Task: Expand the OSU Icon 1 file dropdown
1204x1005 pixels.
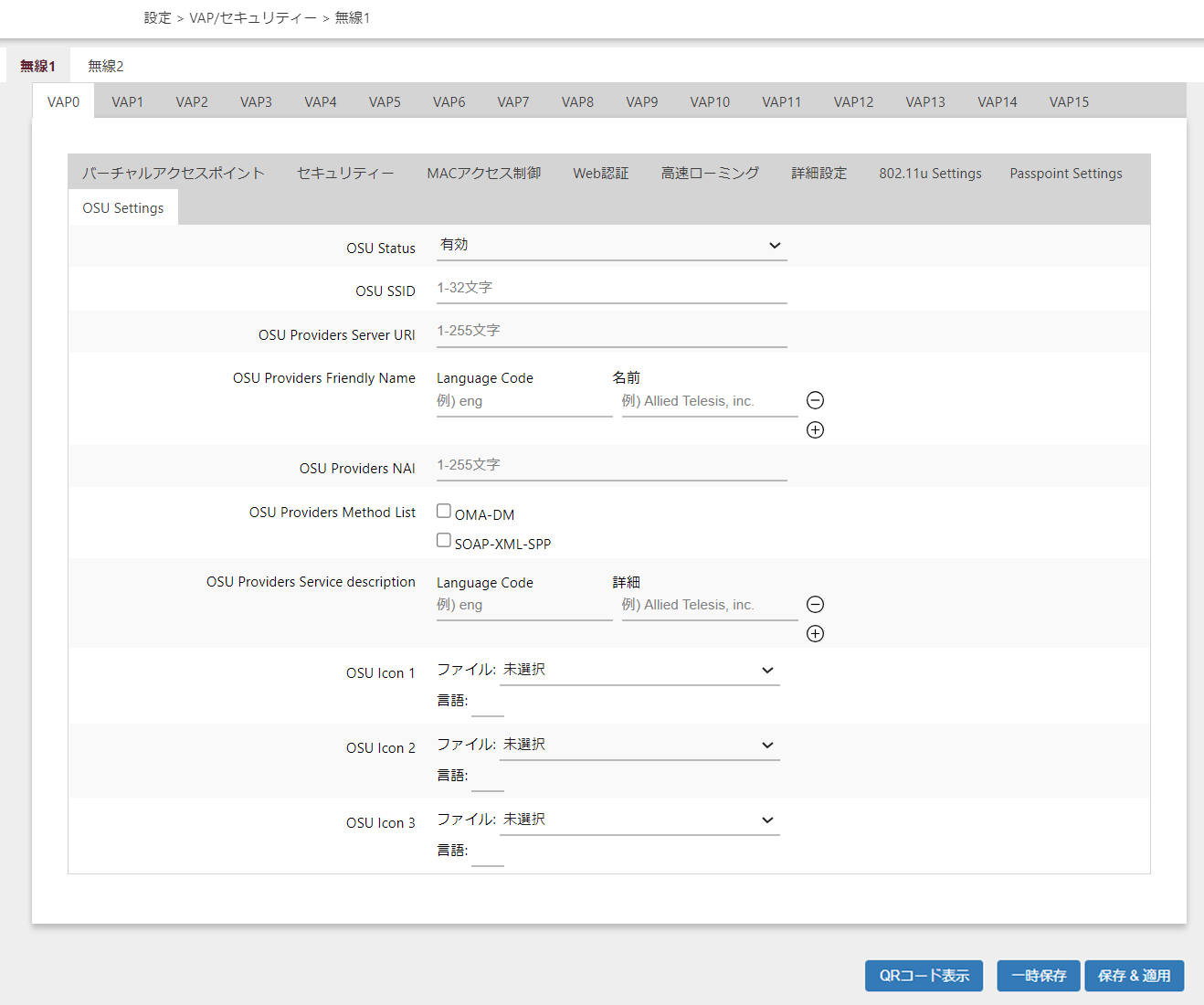Action: [639, 671]
